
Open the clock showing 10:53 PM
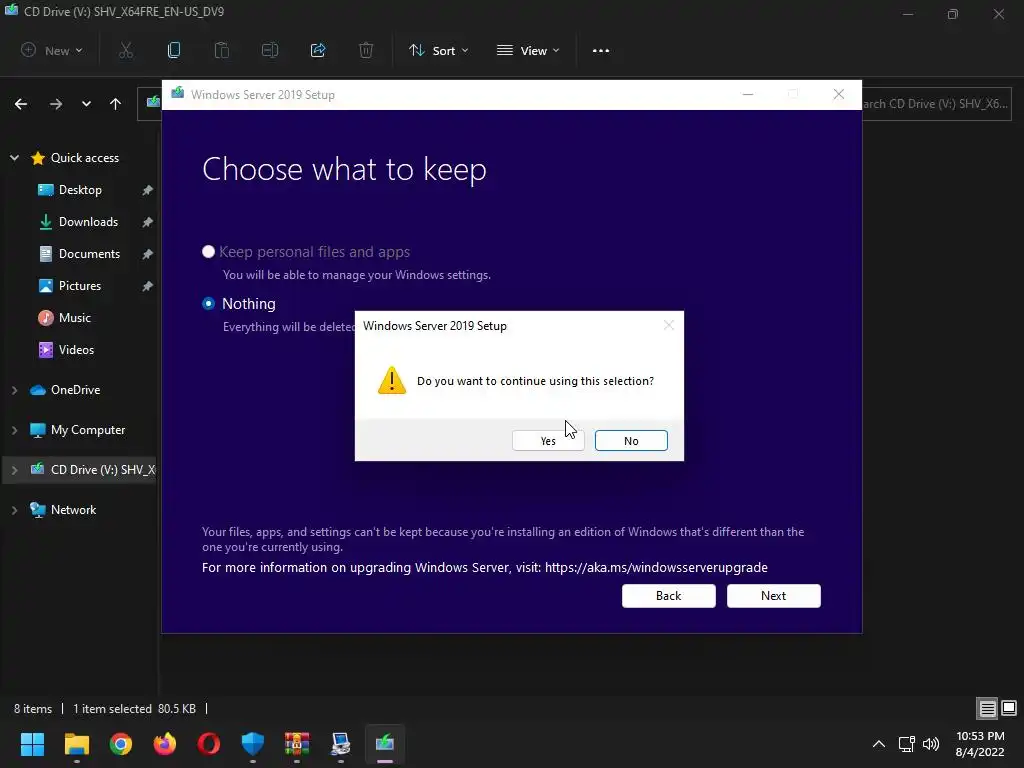980,744
